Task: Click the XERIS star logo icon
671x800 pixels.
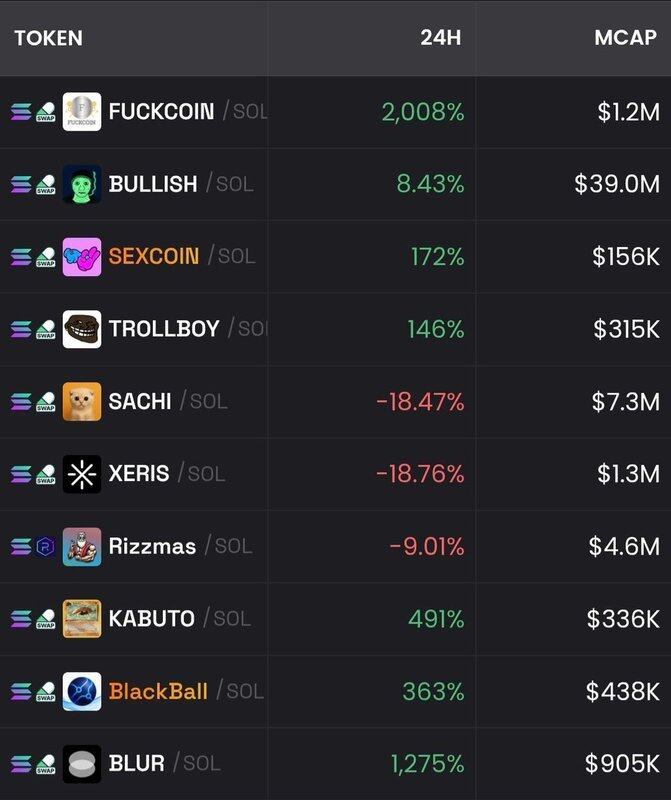Action: [x=82, y=474]
